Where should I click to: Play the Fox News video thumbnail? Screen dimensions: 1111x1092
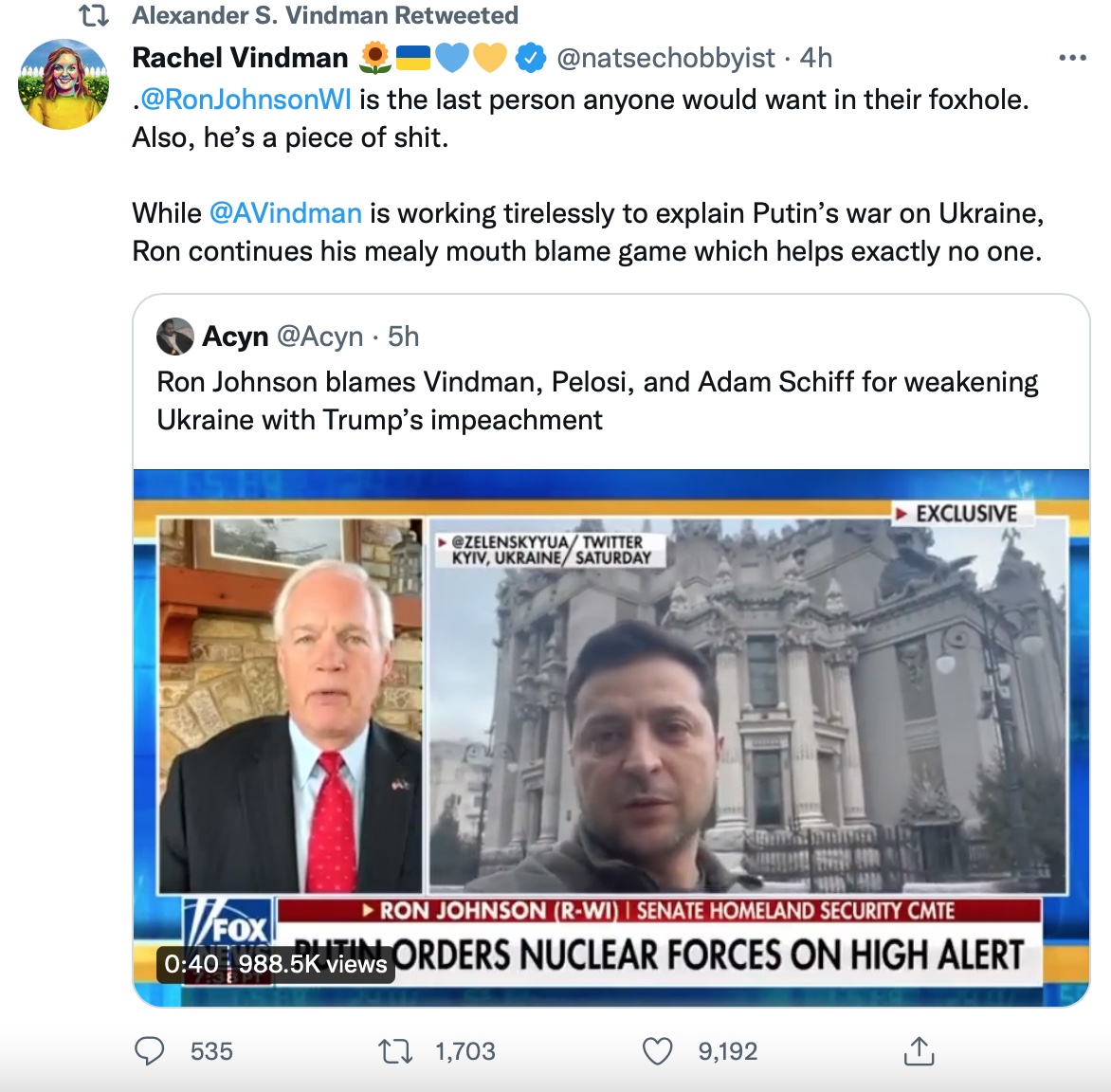(x=610, y=737)
